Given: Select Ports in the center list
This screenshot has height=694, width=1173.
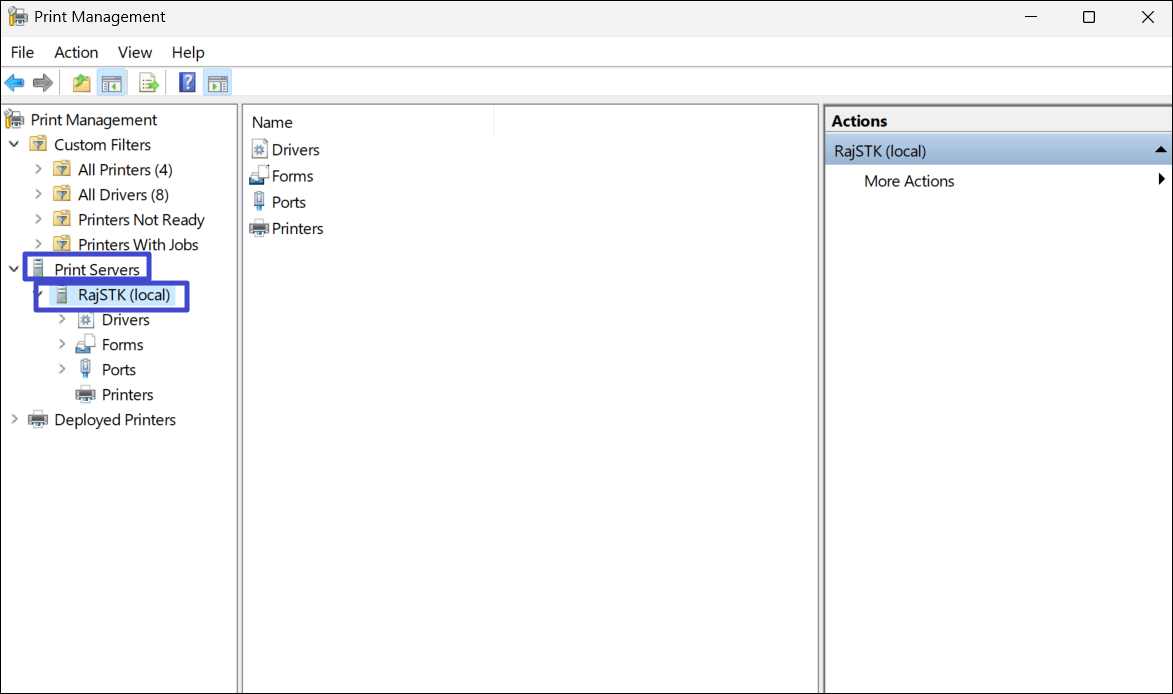Looking at the screenshot, I should pyautogui.click(x=288, y=202).
